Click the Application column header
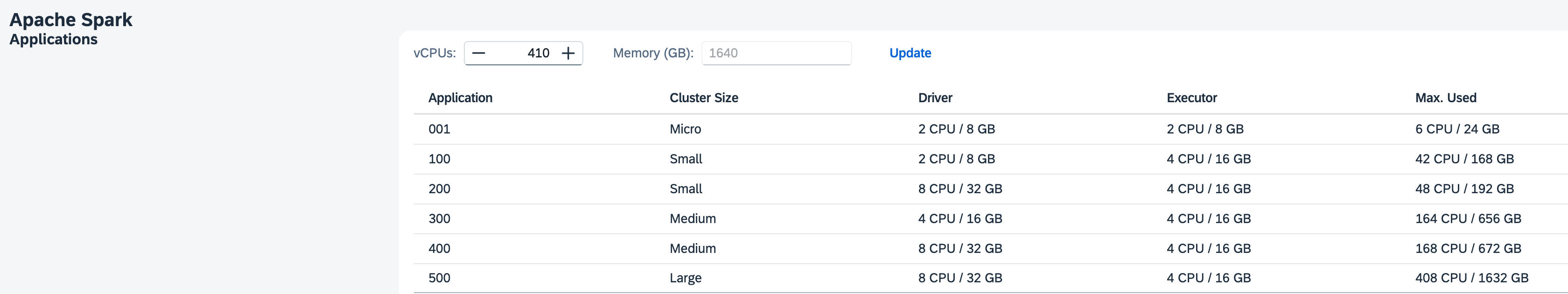Screen dimensions: 1568x294 (460, 98)
